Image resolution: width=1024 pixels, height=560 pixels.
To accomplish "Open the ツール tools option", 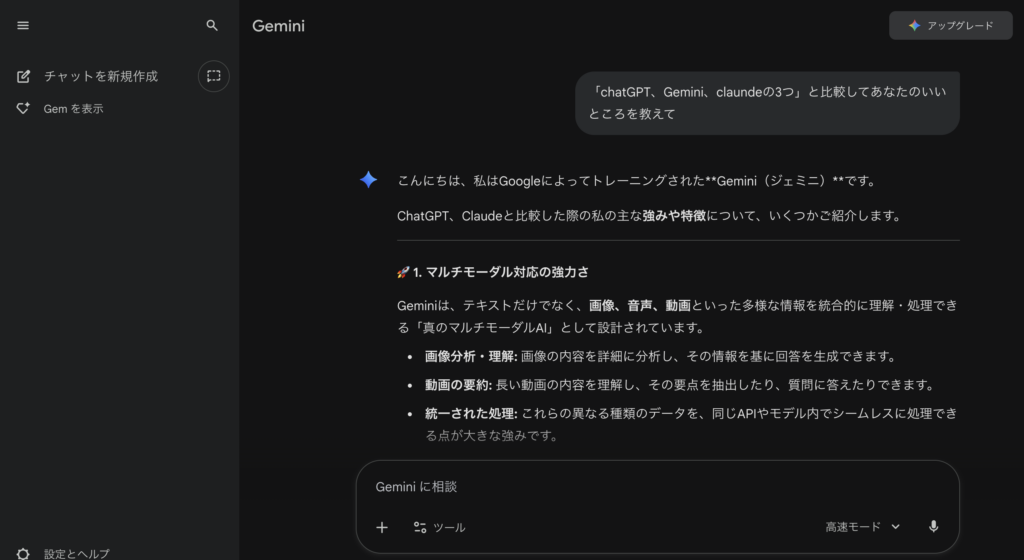I will click(x=440, y=527).
